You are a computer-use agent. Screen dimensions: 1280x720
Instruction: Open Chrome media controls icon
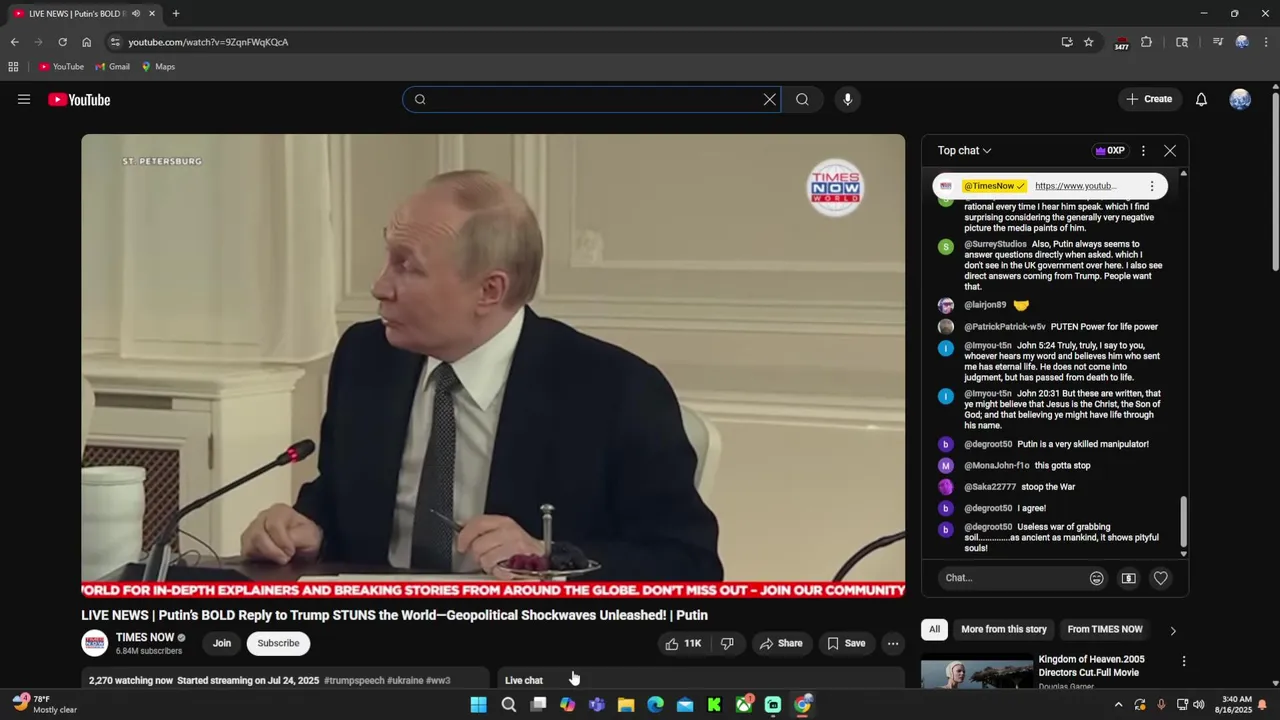1218,42
